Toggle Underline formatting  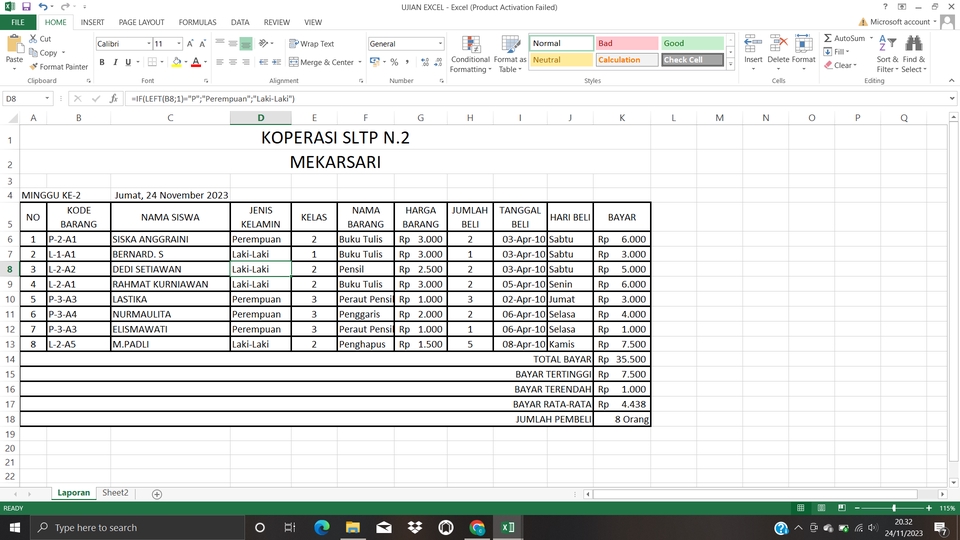[x=128, y=62]
